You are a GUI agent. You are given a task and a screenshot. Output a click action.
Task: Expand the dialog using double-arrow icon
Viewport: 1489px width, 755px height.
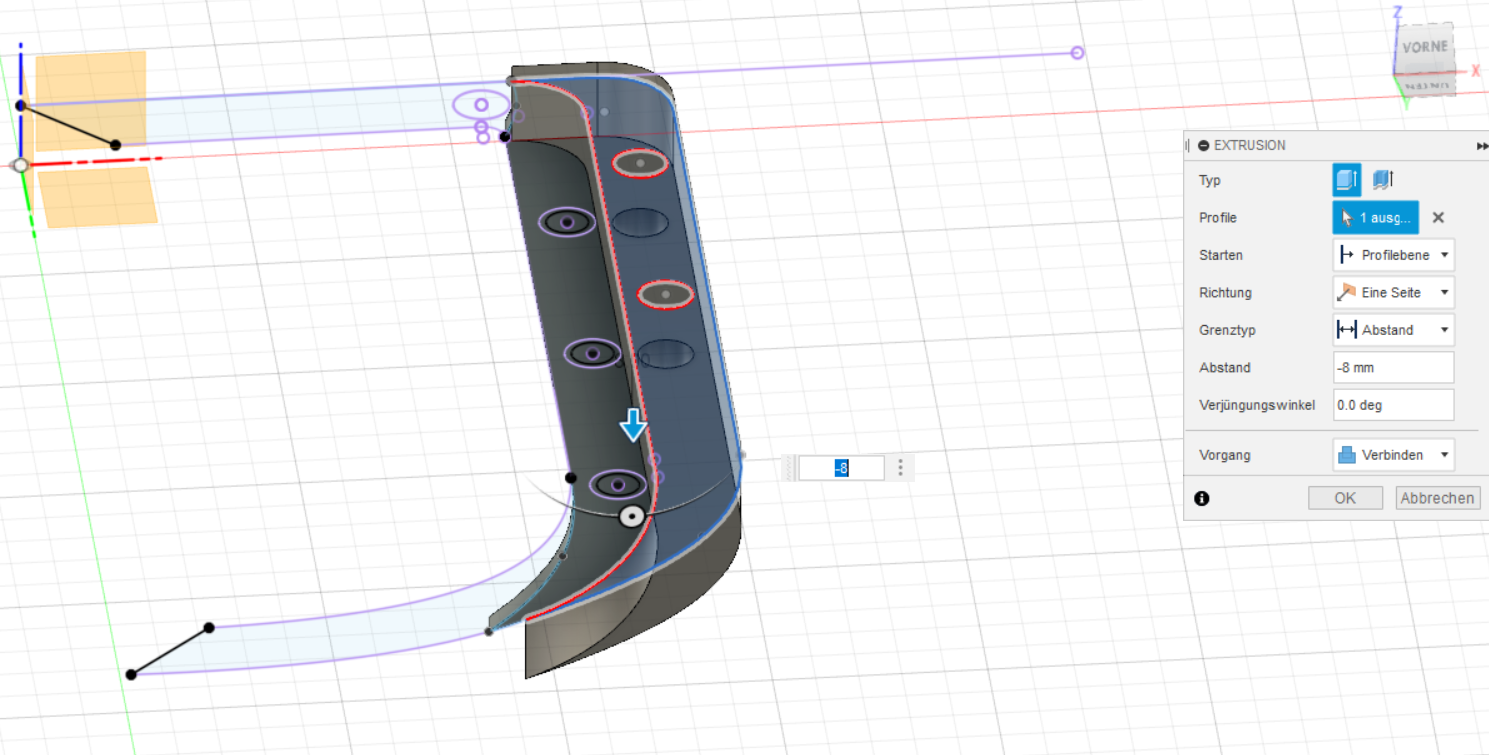click(1481, 146)
